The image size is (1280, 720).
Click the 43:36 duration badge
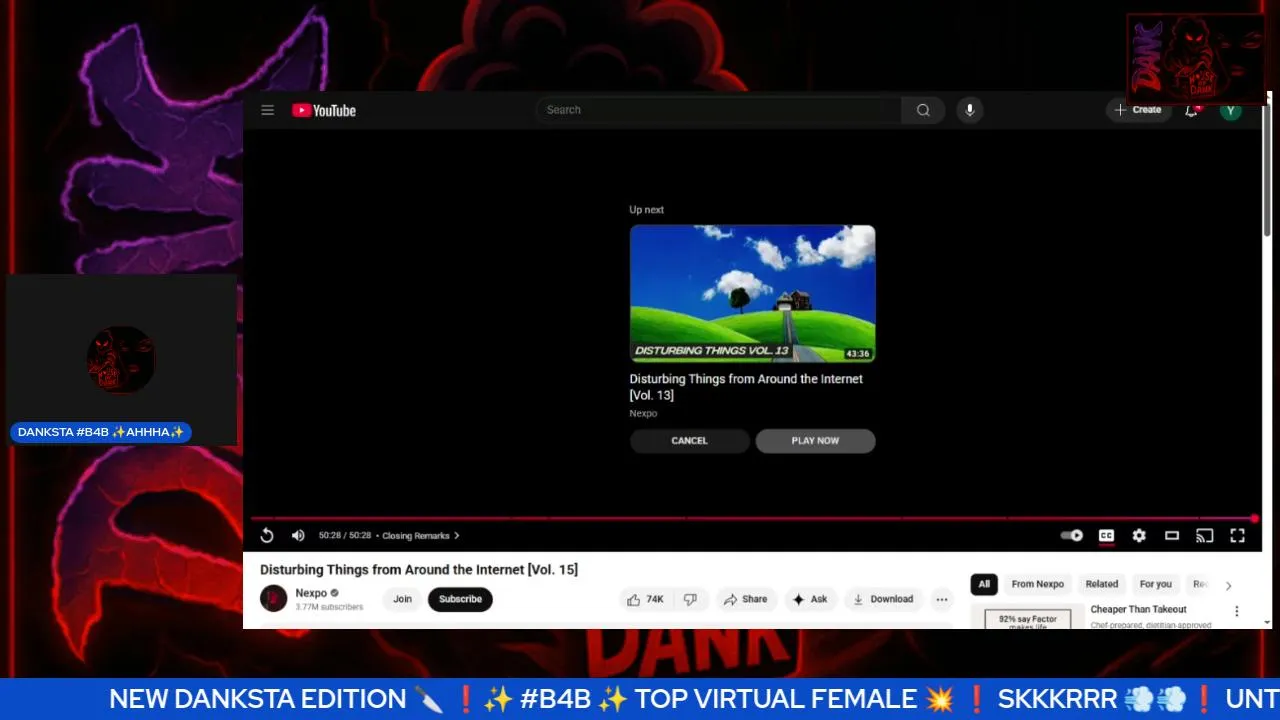pos(857,354)
